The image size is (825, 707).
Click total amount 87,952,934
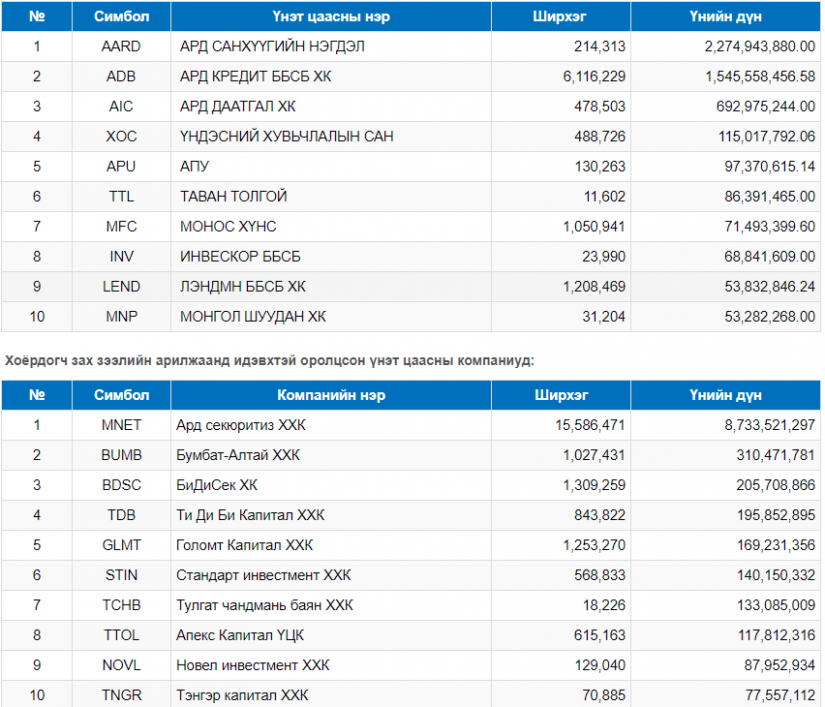pyautogui.click(x=779, y=664)
